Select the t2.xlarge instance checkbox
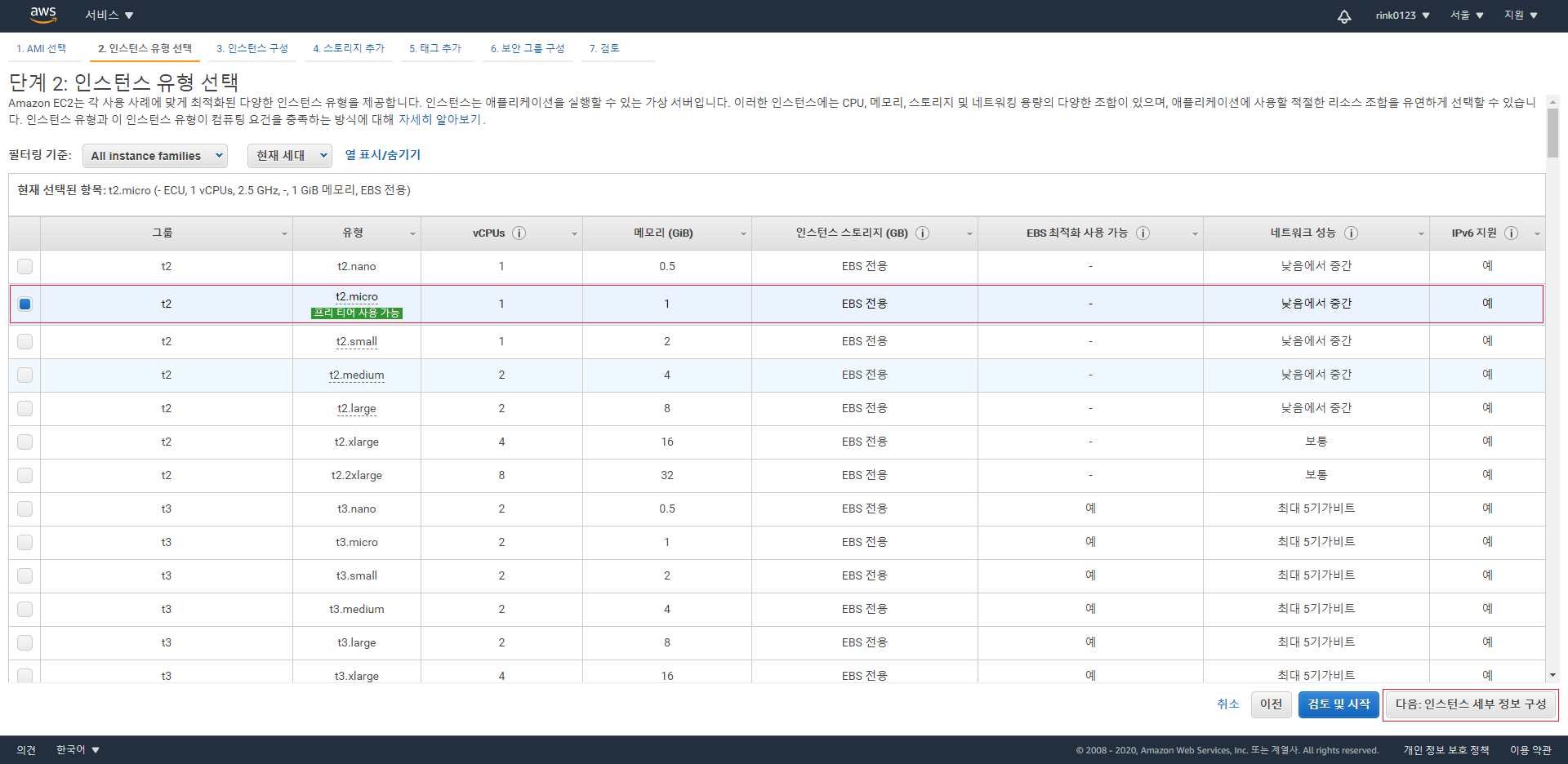This screenshot has height=764, width=1568. tap(25, 442)
